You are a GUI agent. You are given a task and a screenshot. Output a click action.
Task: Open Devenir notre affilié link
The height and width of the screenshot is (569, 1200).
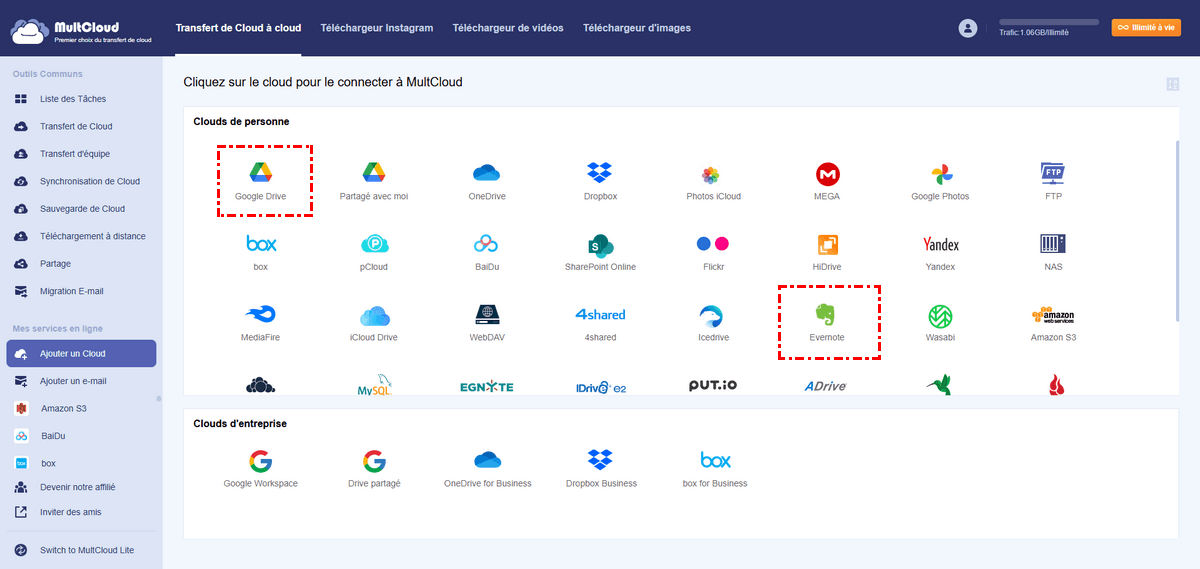click(80, 487)
